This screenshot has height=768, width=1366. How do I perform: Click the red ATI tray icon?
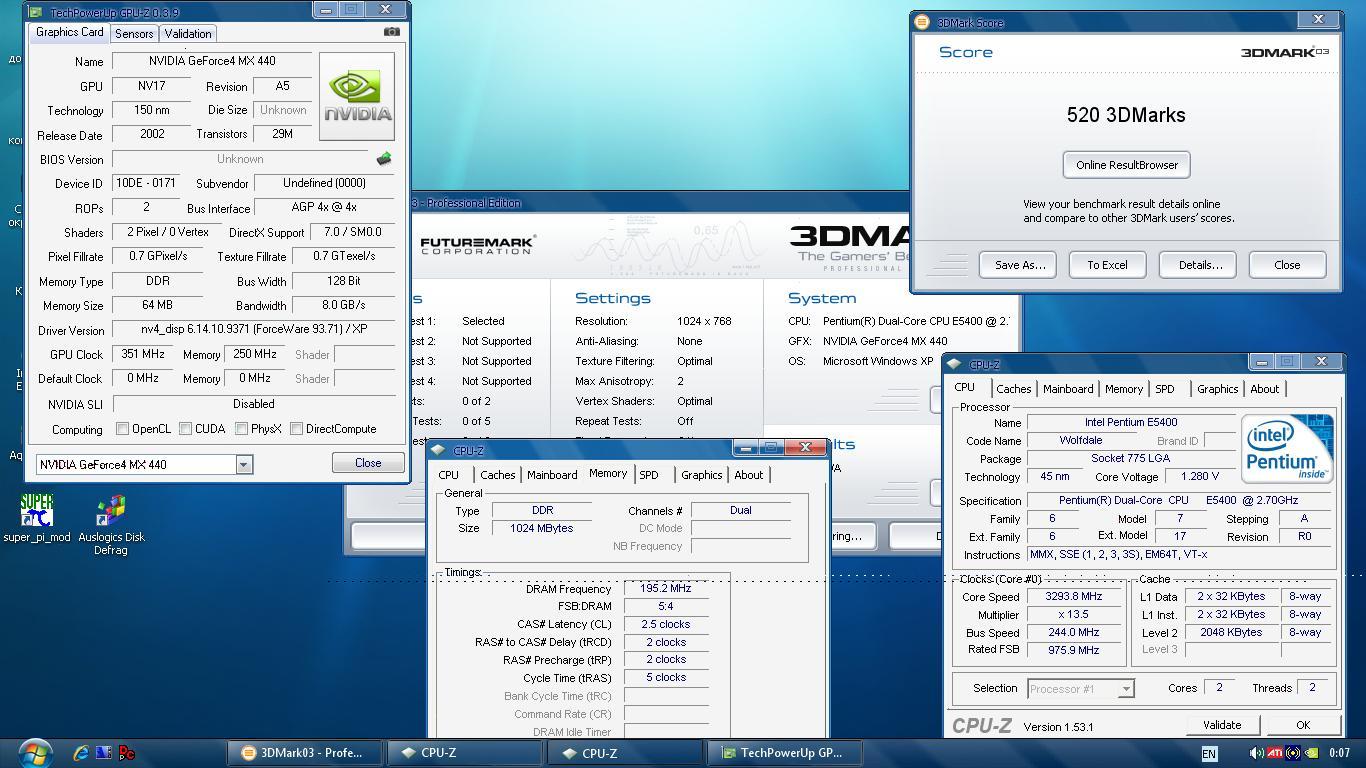pos(1275,753)
